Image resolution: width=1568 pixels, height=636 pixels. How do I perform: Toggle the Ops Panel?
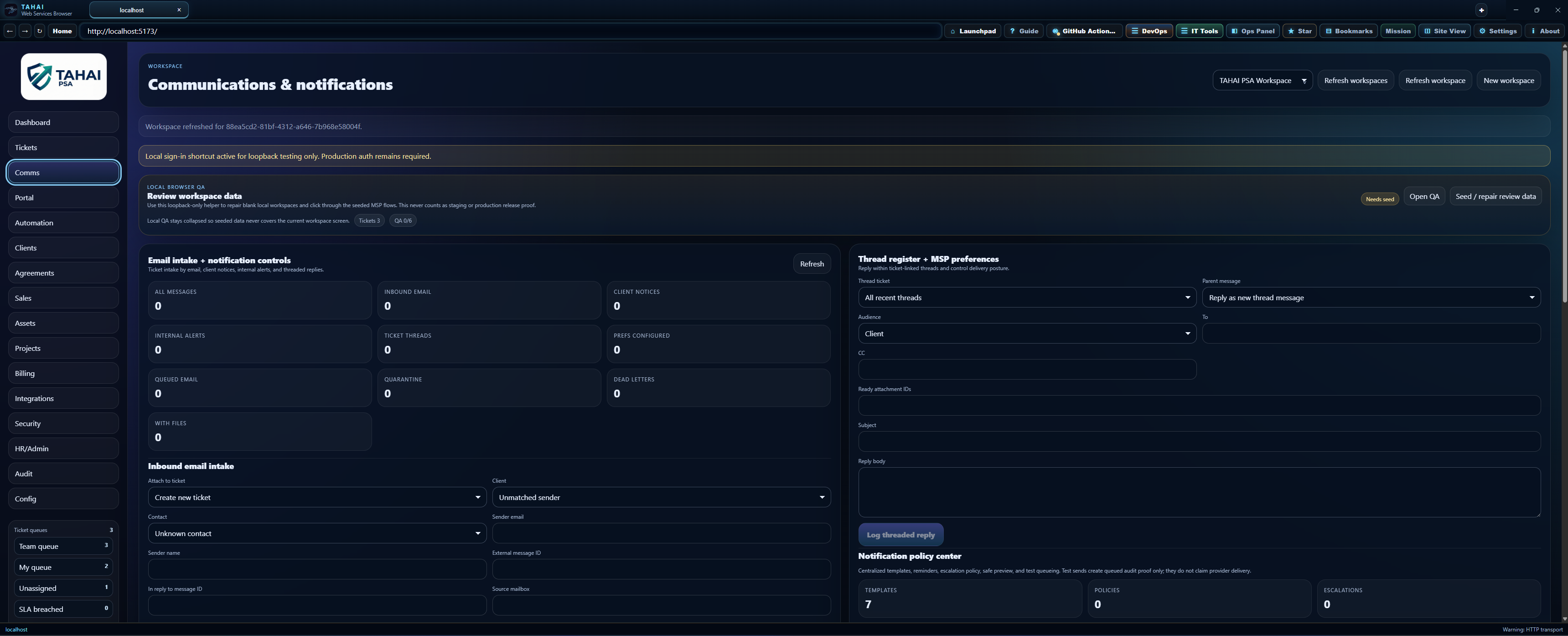click(x=1252, y=31)
